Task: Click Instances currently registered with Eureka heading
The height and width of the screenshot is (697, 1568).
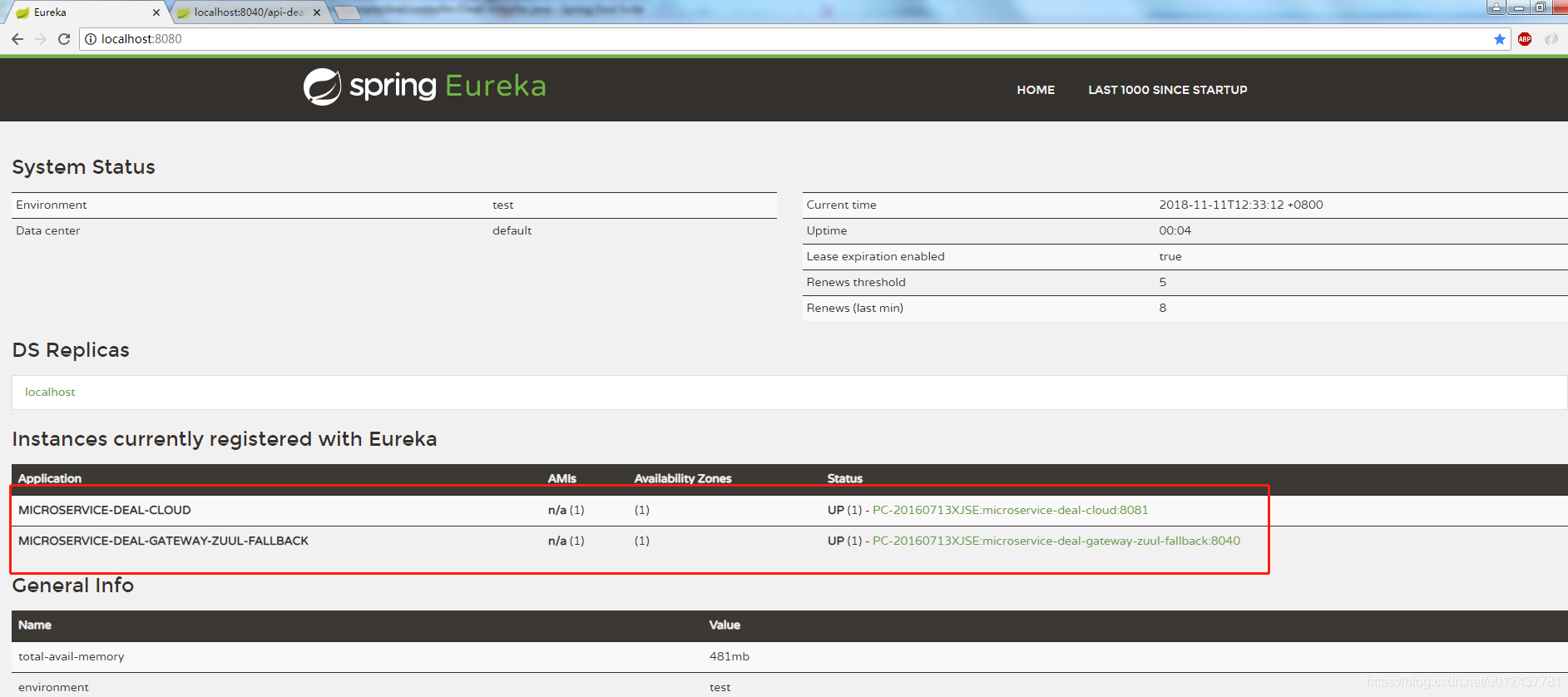Action: click(225, 439)
